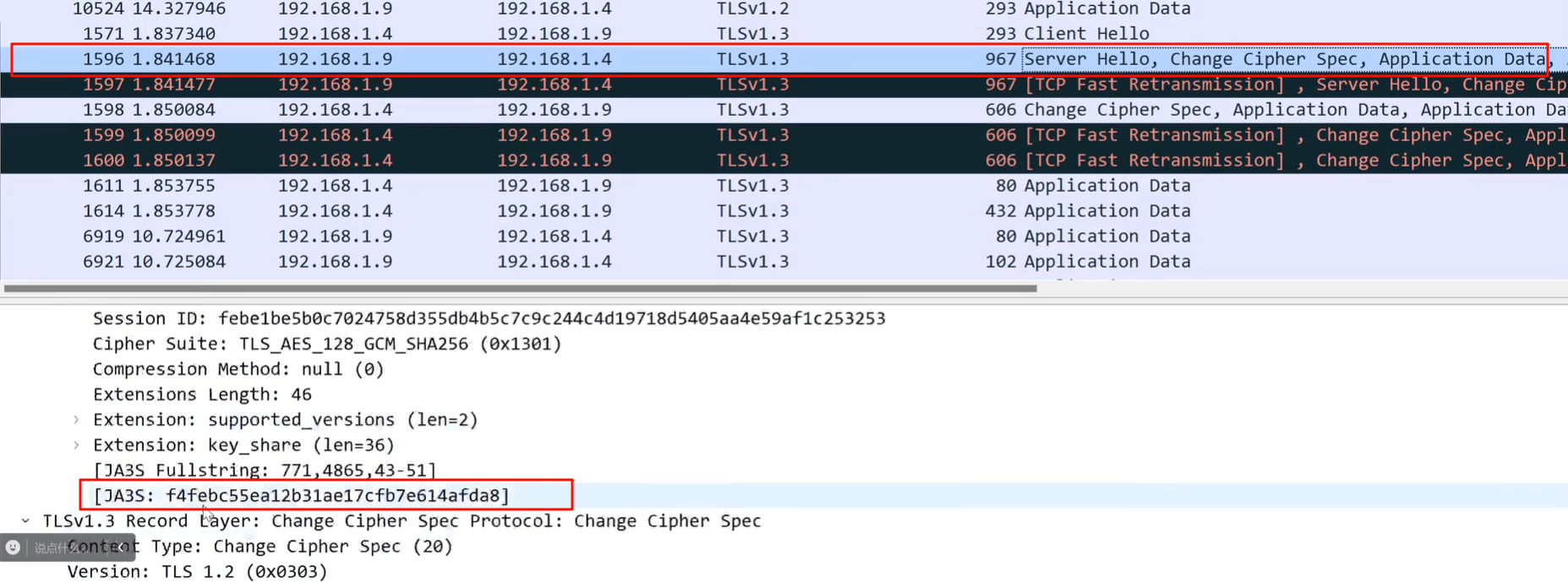The height and width of the screenshot is (582, 1568).
Task: Select packet 1611 Application Data row
Action: (784, 186)
